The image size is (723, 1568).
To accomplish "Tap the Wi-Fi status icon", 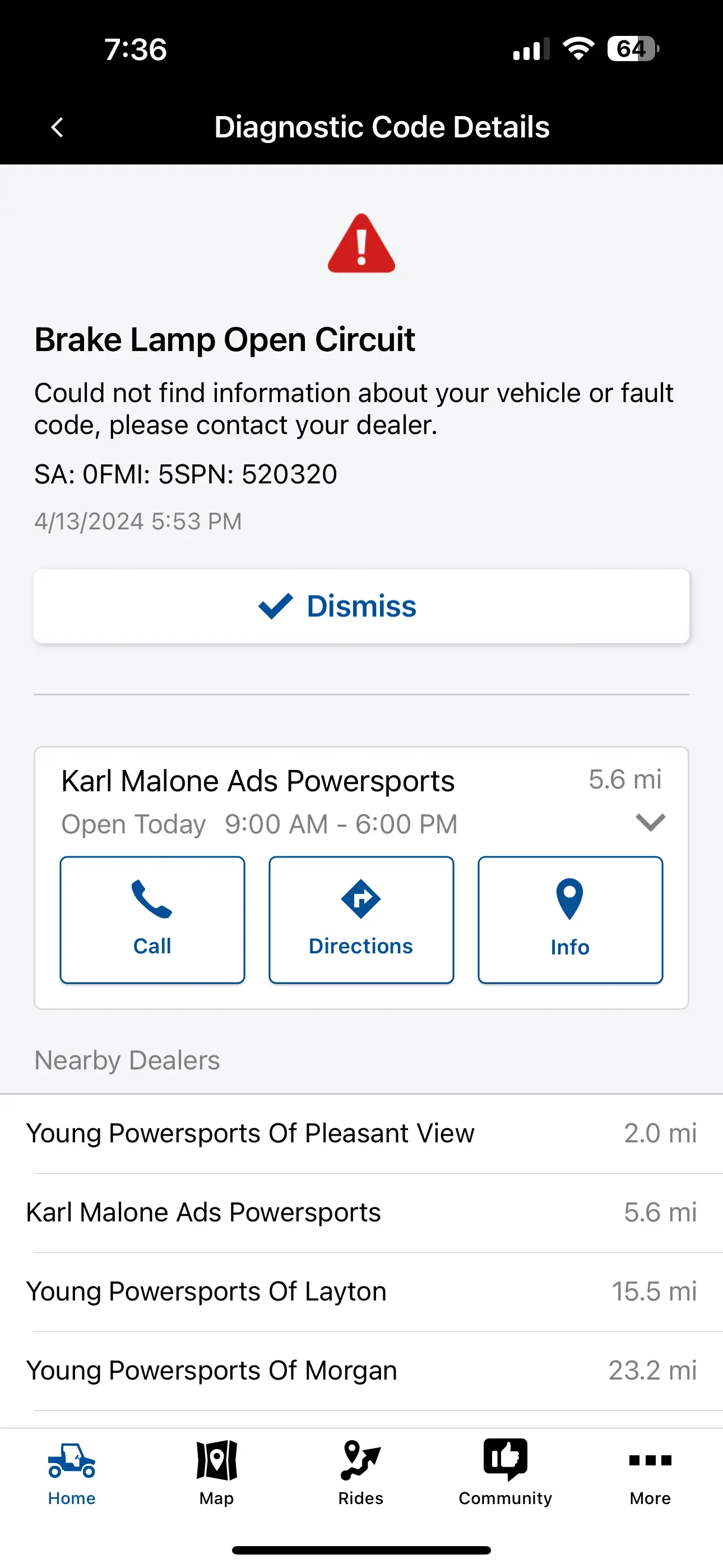I will (x=578, y=49).
